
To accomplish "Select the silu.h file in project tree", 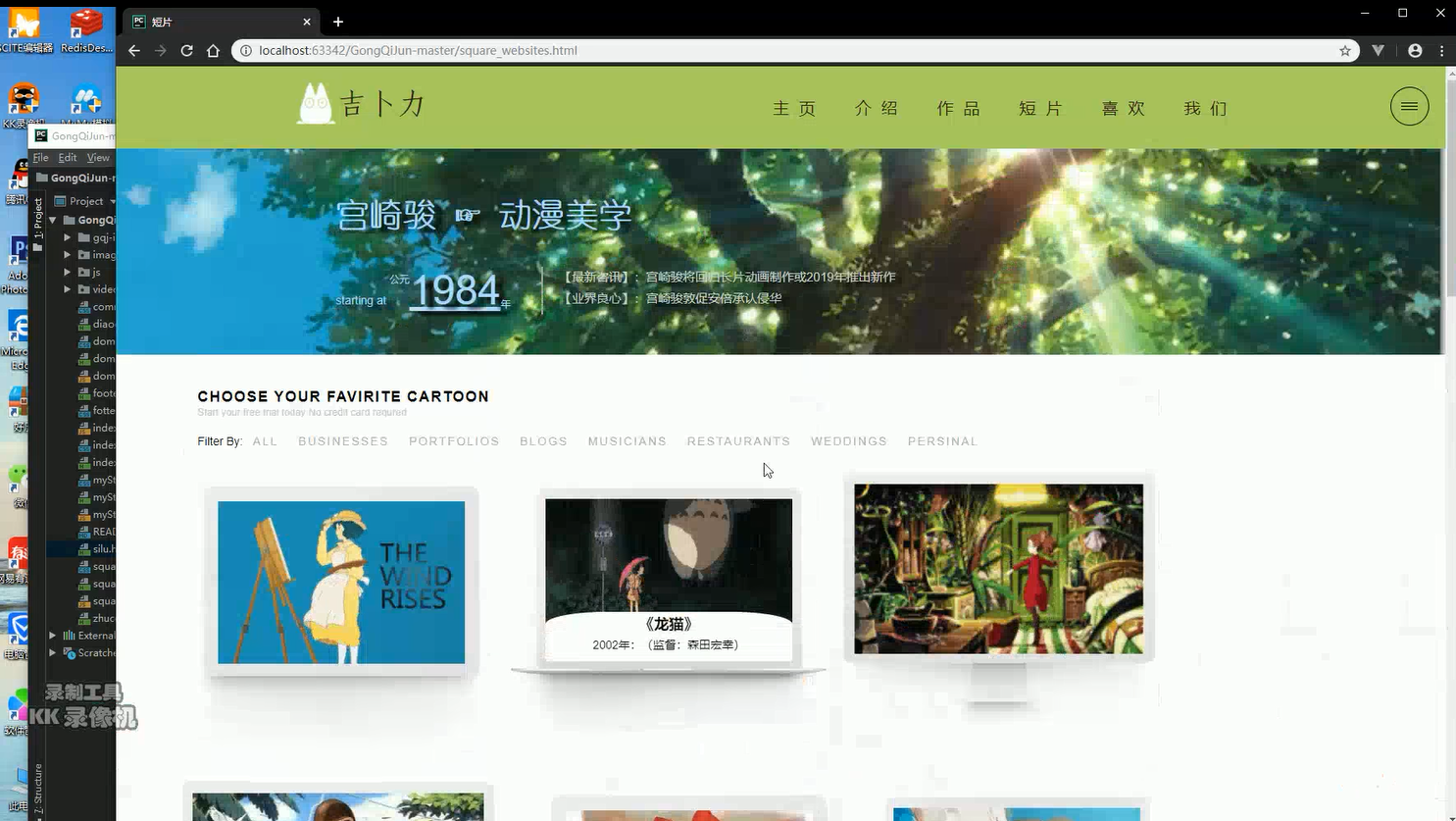I will coord(96,549).
